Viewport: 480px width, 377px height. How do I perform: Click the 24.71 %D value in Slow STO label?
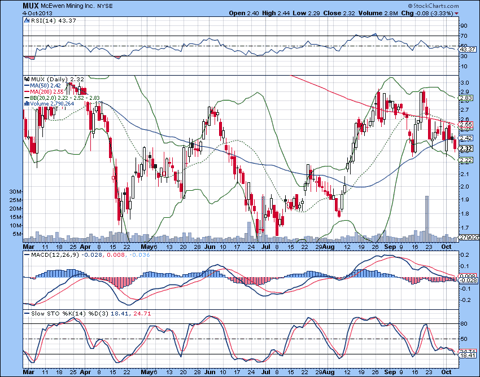(x=142, y=314)
